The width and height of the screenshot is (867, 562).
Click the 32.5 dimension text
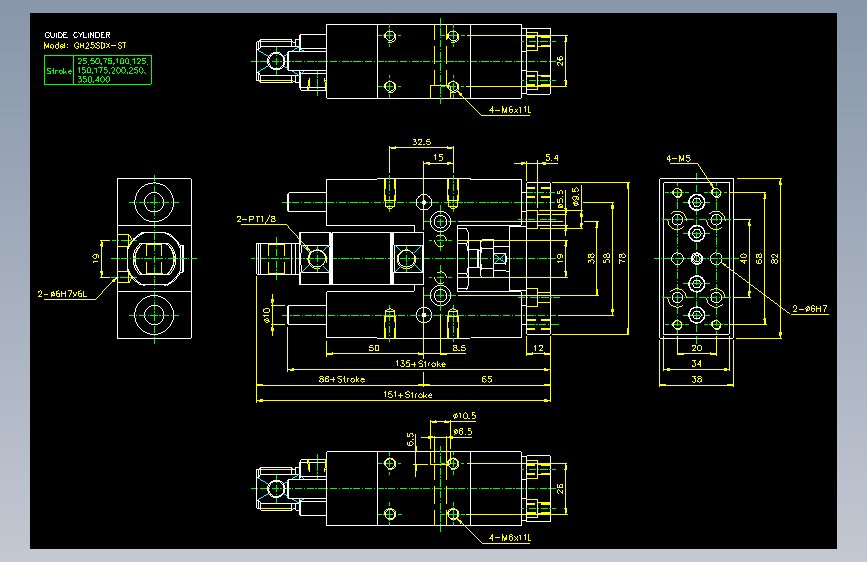point(421,142)
